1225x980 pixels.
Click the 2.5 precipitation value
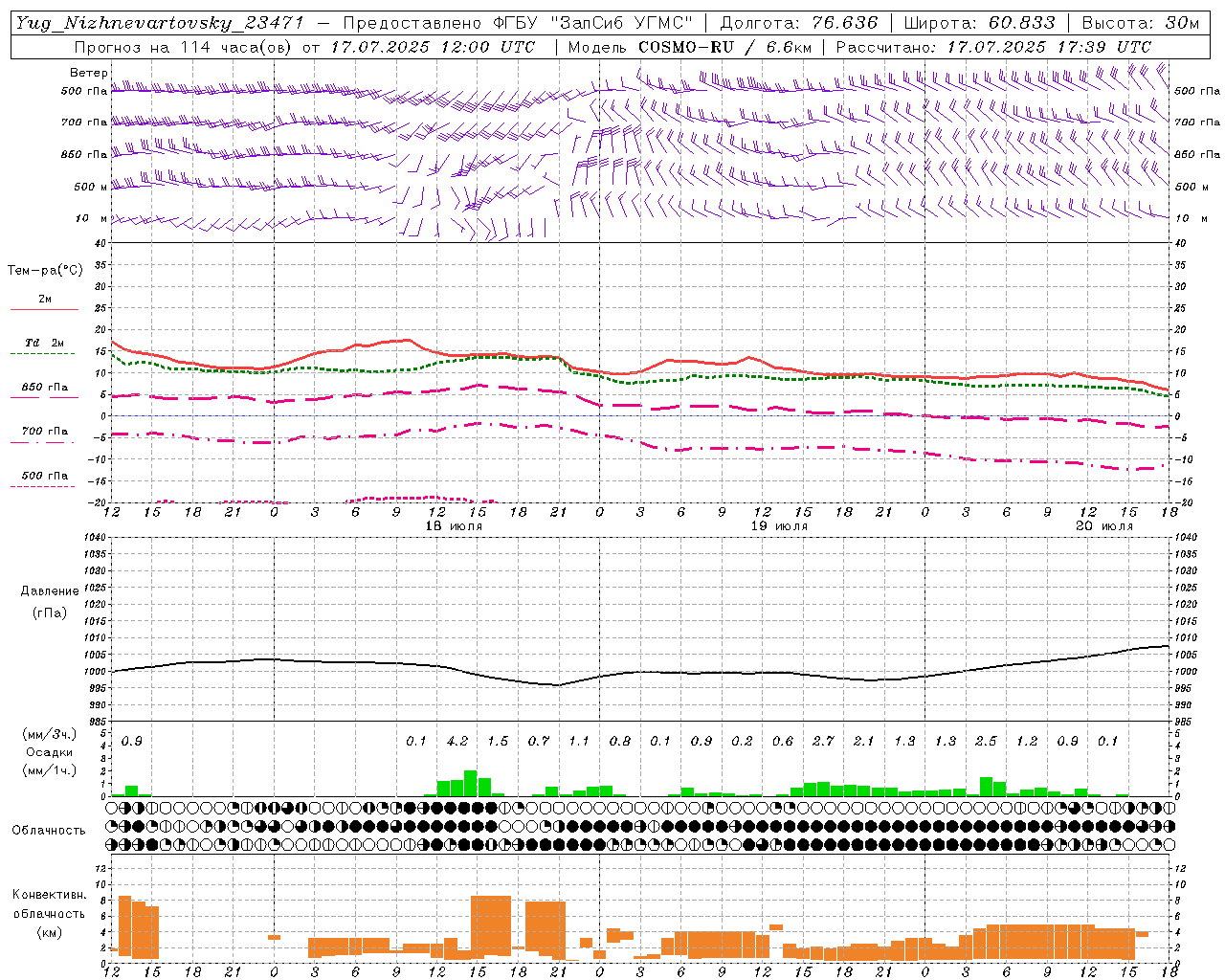986,742
